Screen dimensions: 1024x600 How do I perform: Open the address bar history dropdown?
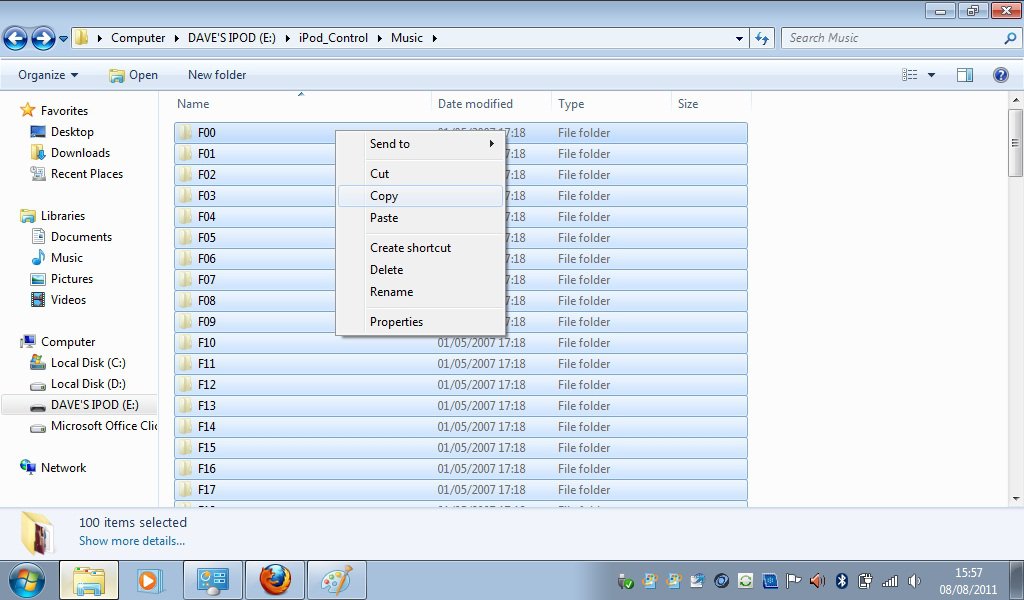(x=739, y=39)
